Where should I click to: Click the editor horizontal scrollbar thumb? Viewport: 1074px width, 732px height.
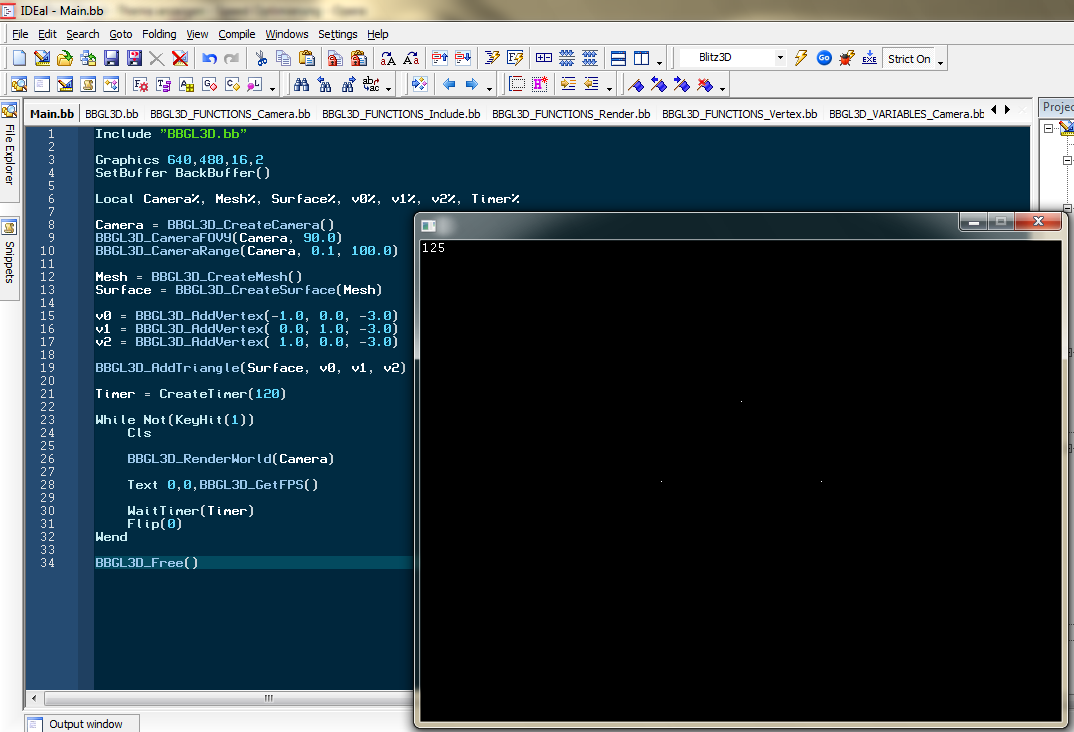coord(268,699)
